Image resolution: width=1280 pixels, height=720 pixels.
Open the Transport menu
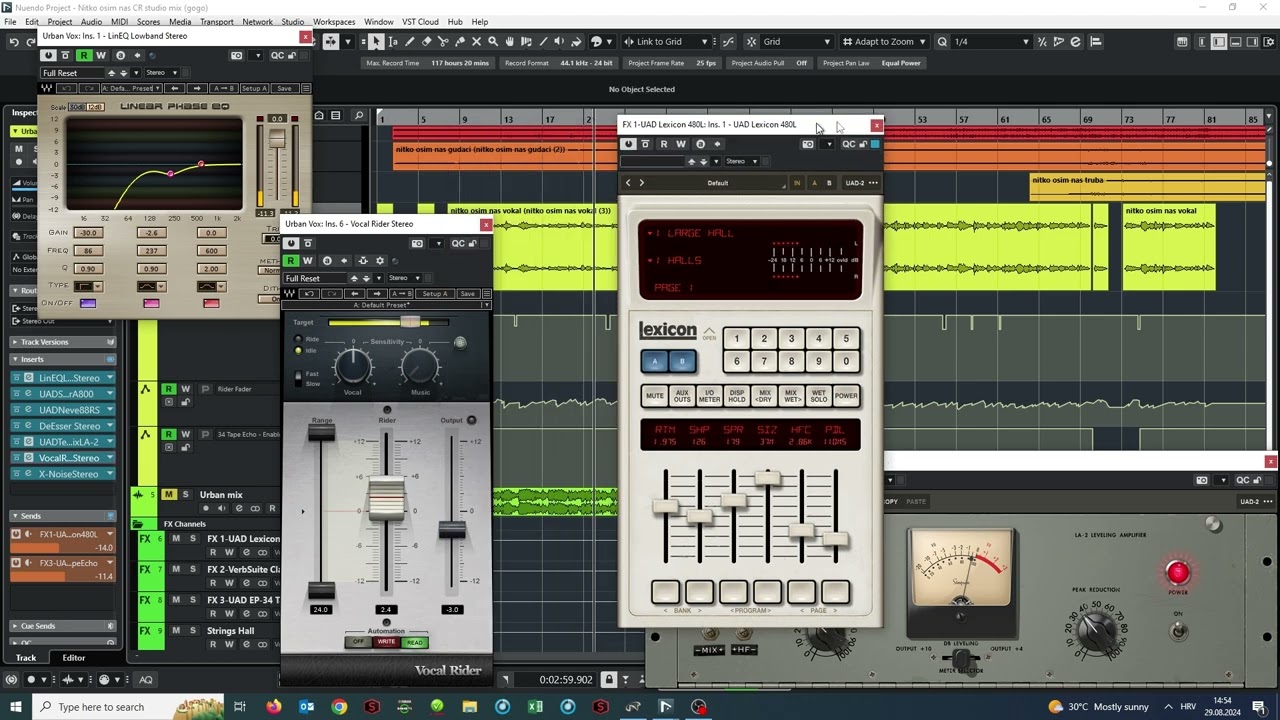tap(217, 22)
